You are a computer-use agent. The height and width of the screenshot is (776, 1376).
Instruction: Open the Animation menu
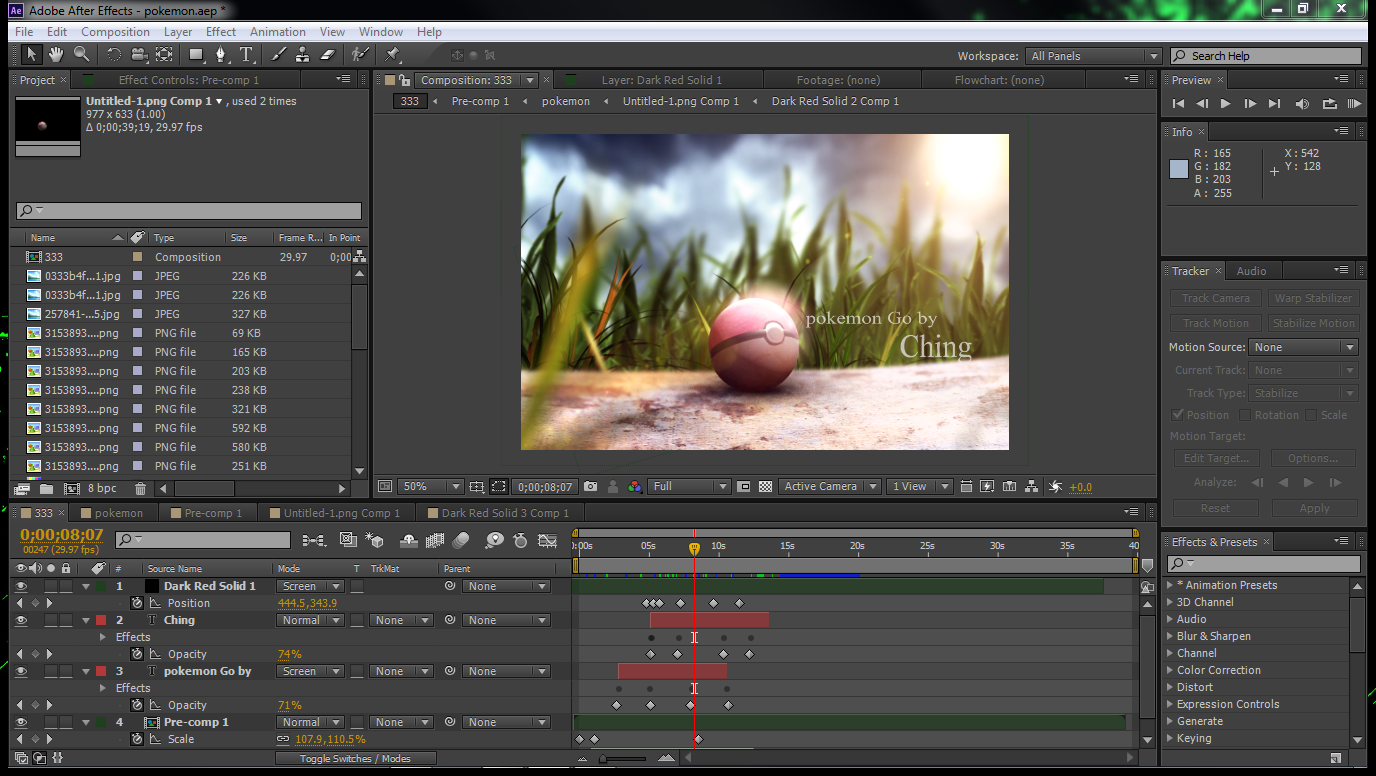[278, 32]
